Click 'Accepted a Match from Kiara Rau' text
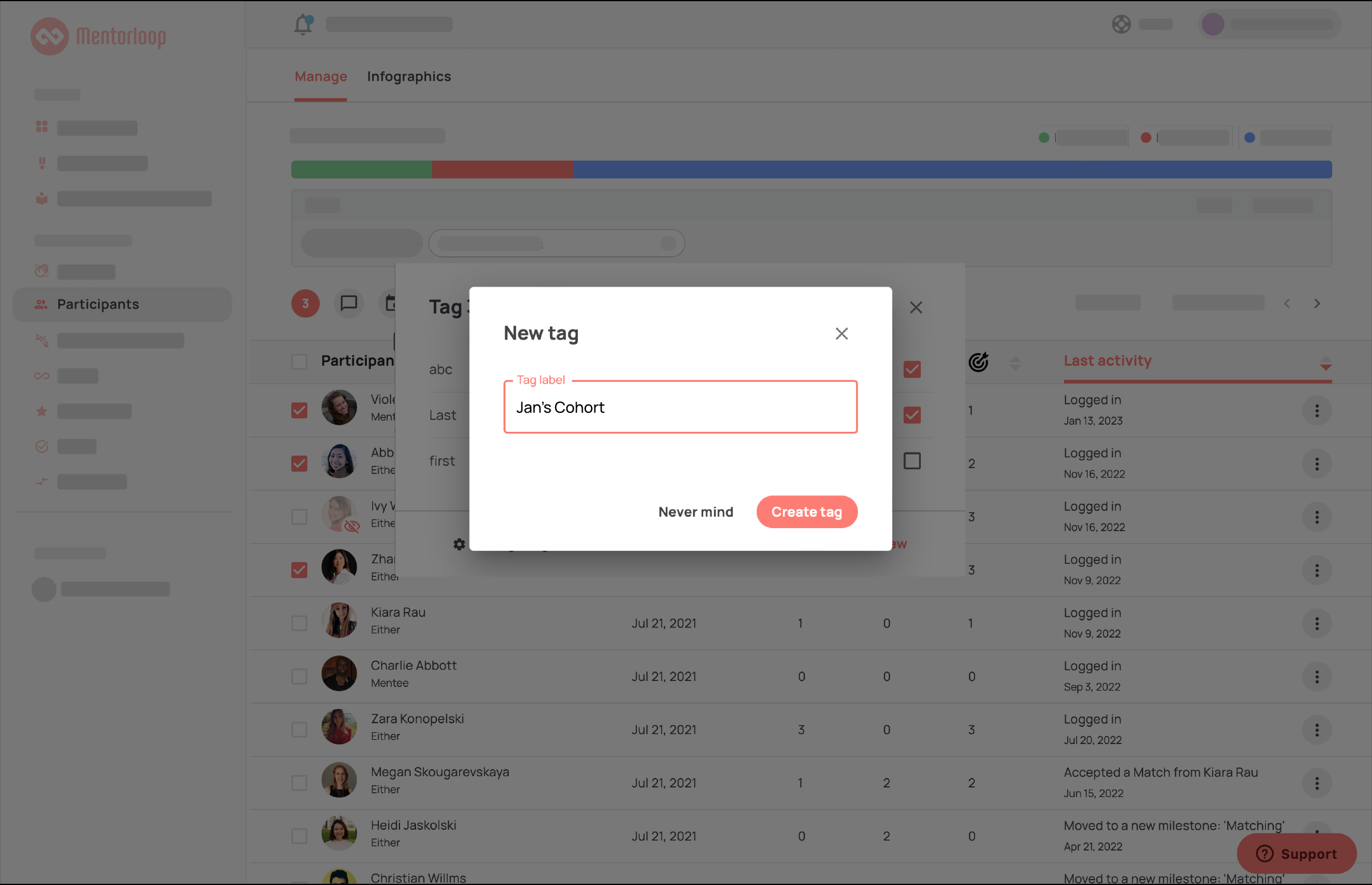1372x885 pixels. coord(1160,772)
